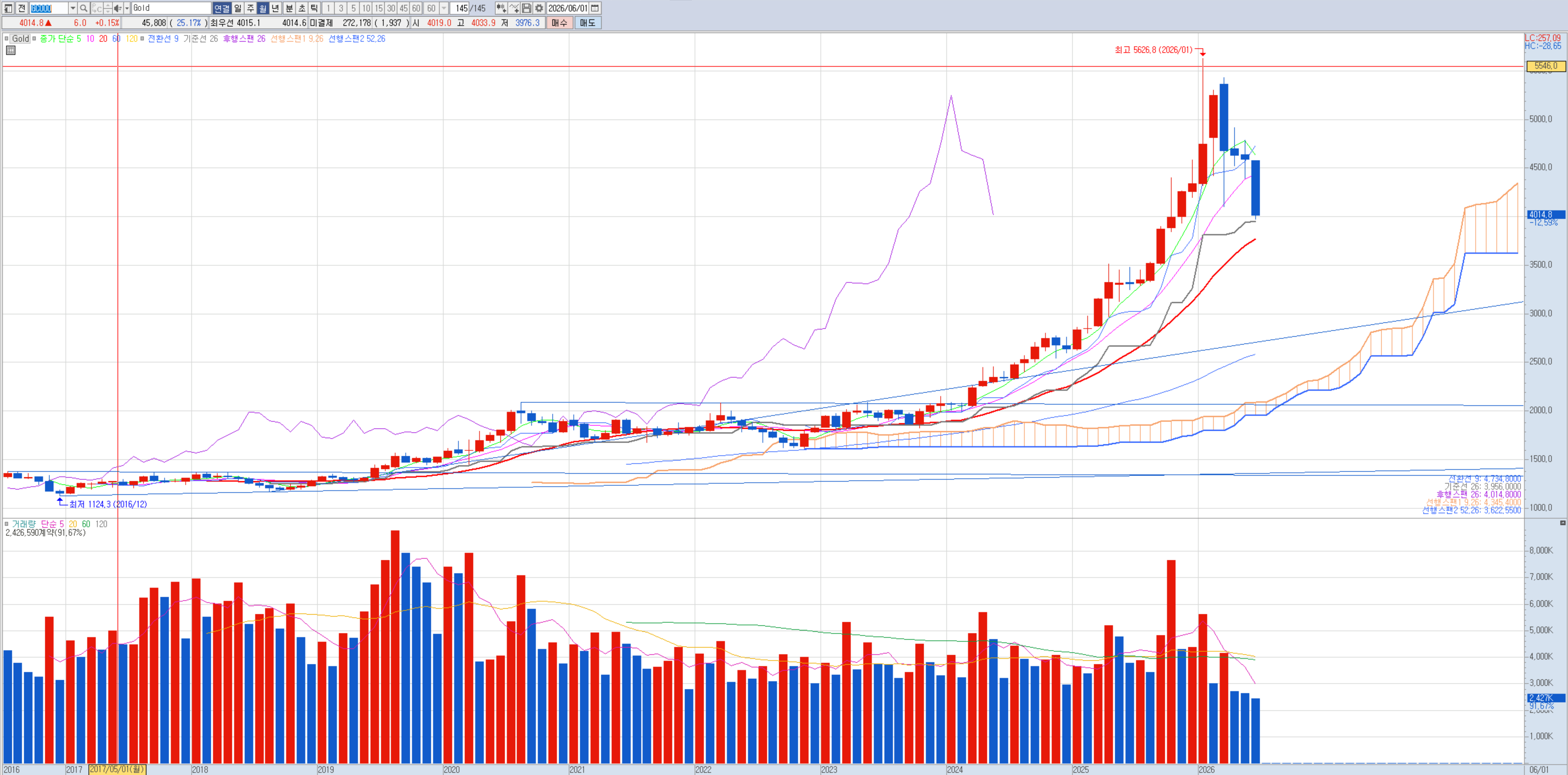This screenshot has height=775, width=1568.
Task: Click the 최저 1124.3 (2016/12) annotation
Action: pos(108,504)
